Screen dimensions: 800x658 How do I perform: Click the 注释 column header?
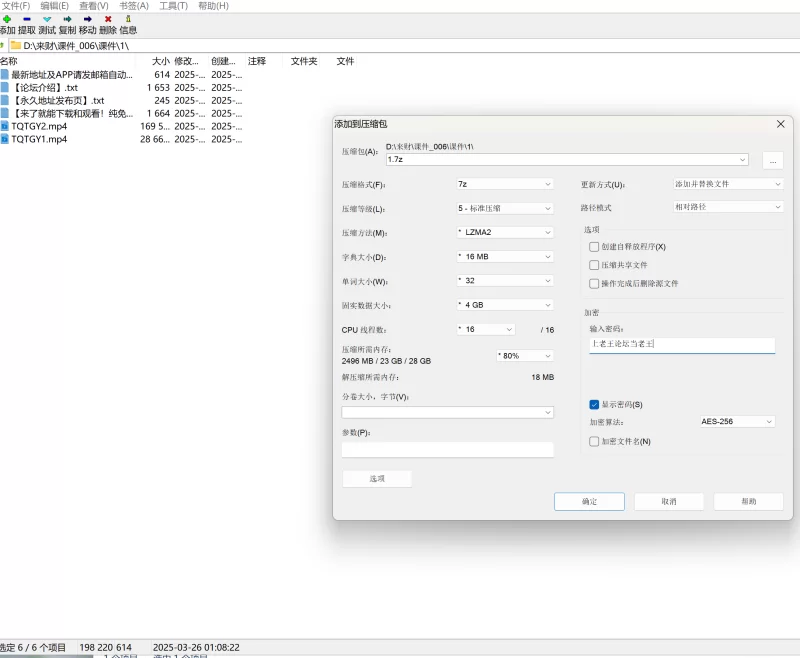257,61
